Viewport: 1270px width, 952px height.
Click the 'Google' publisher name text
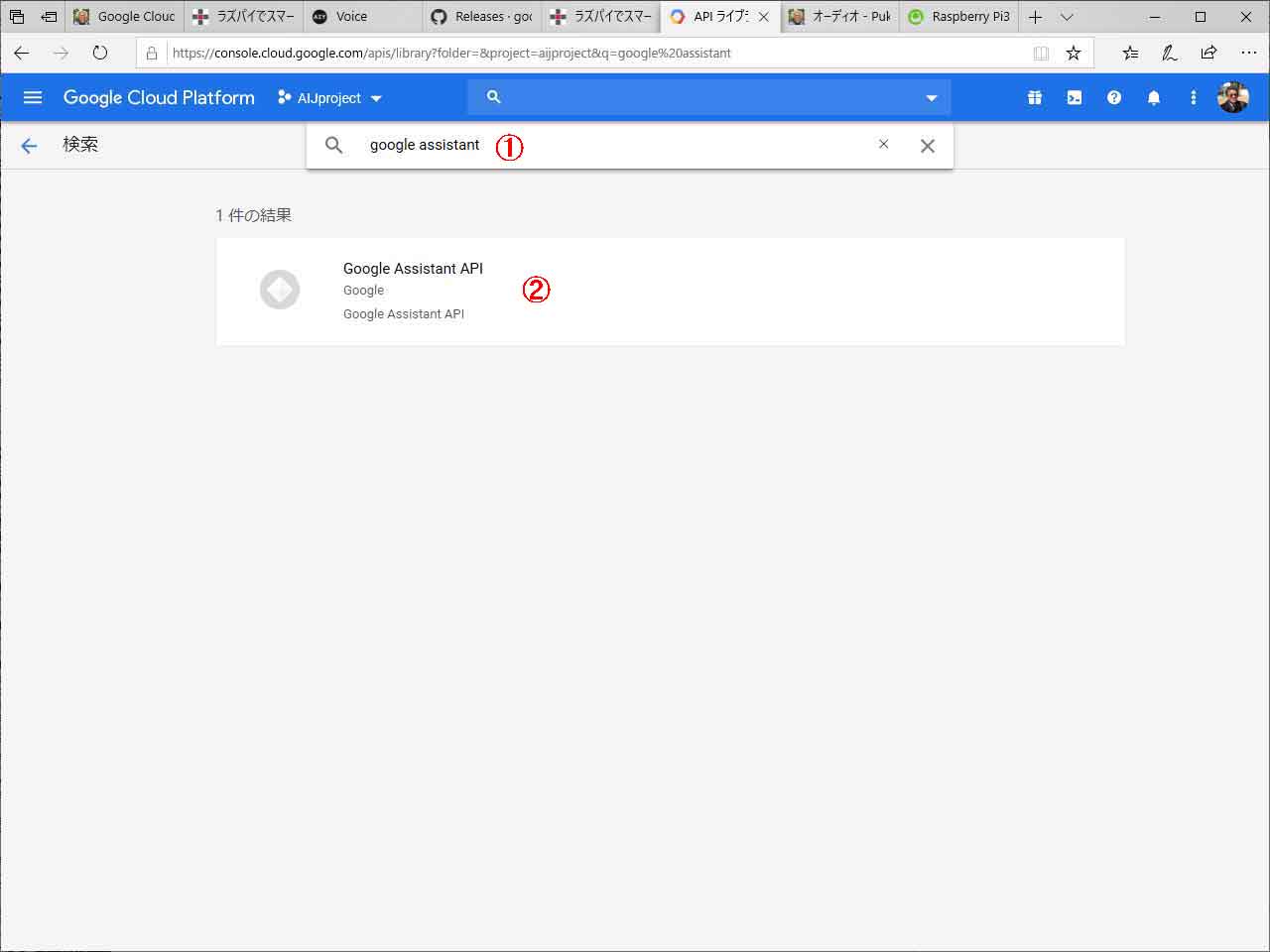point(363,291)
